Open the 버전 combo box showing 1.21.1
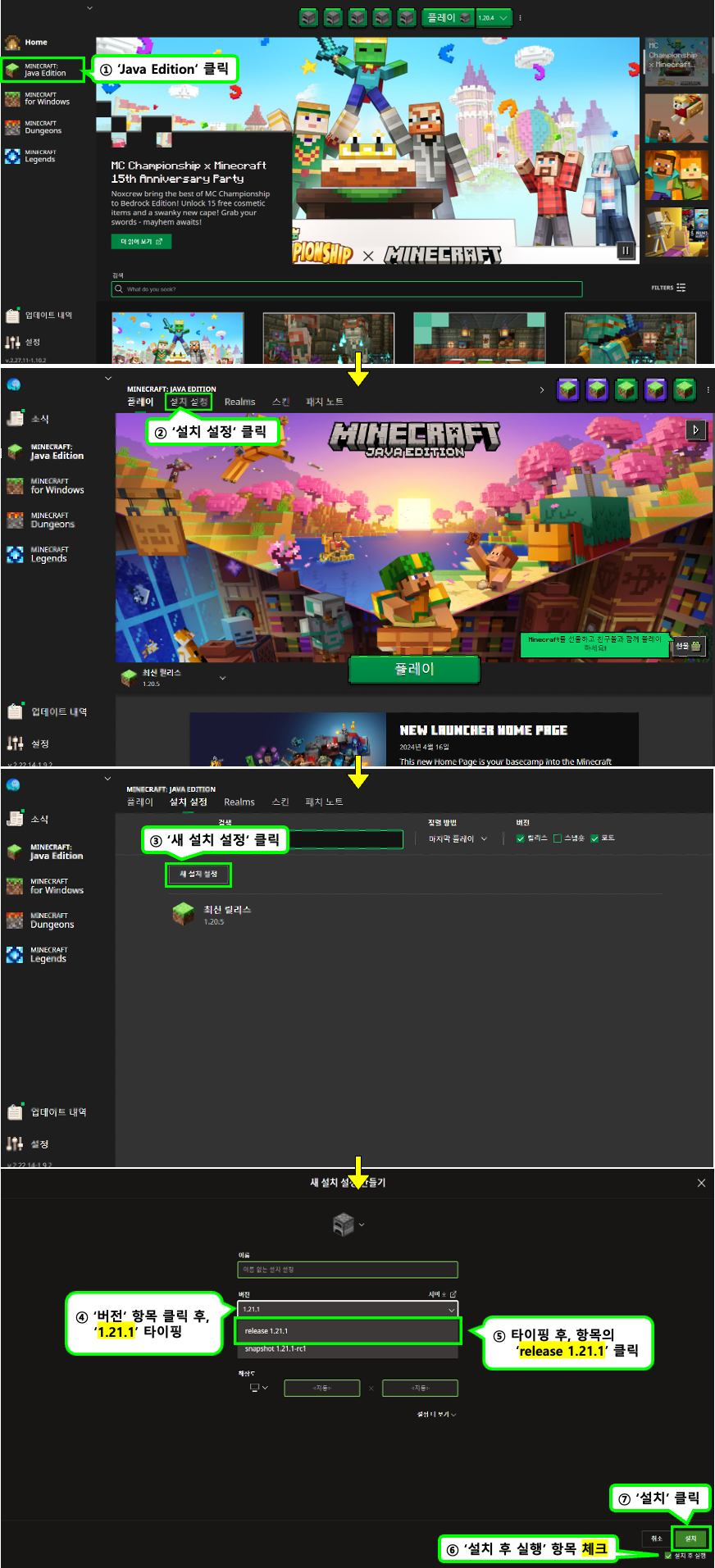The image size is (715, 1568). tap(348, 1310)
